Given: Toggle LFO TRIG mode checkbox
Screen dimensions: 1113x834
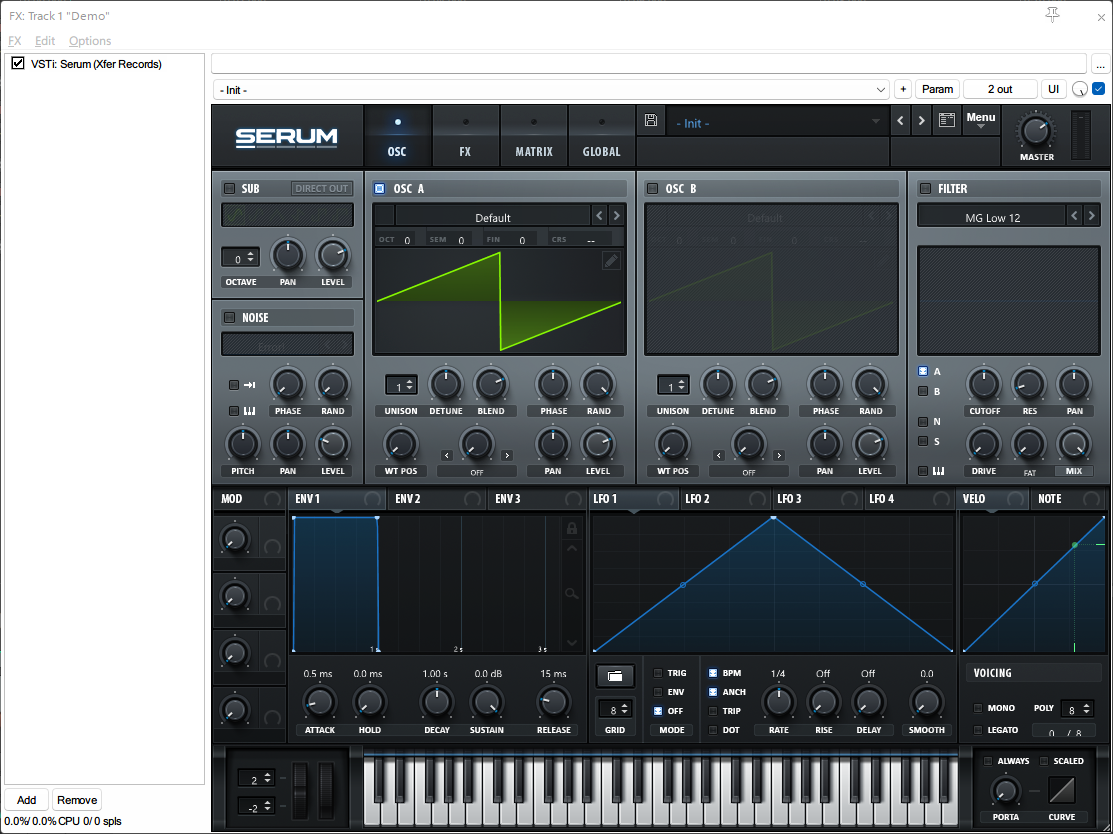Looking at the screenshot, I should pyautogui.click(x=657, y=673).
